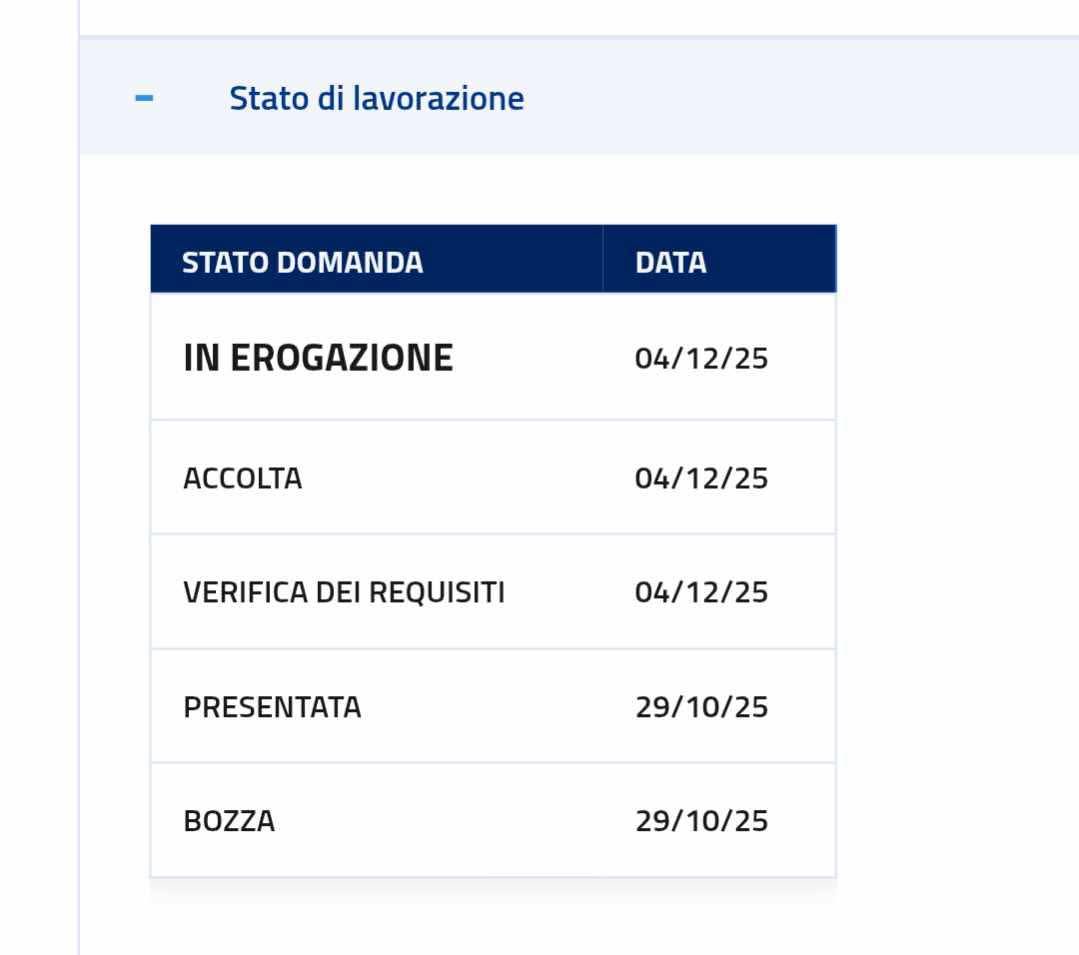Click the date beside VERIFICA DEI REQUISITI
This screenshot has height=955, width=1079.
point(701,592)
